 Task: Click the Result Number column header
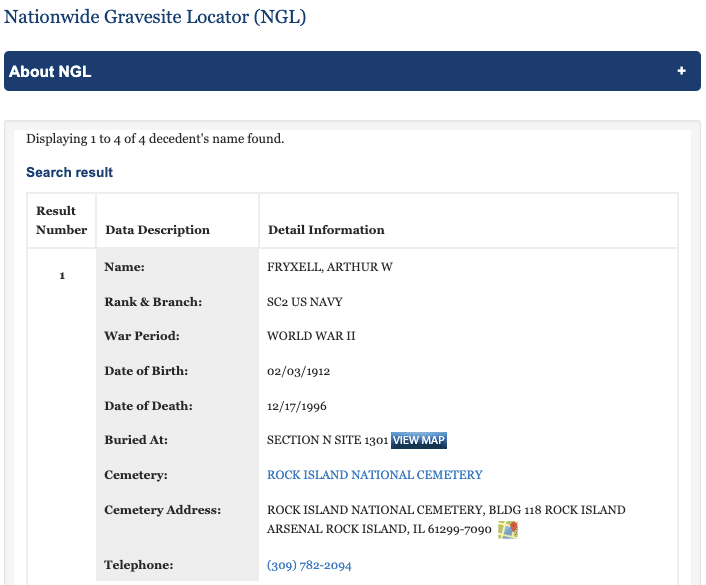(x=61, y=220)
